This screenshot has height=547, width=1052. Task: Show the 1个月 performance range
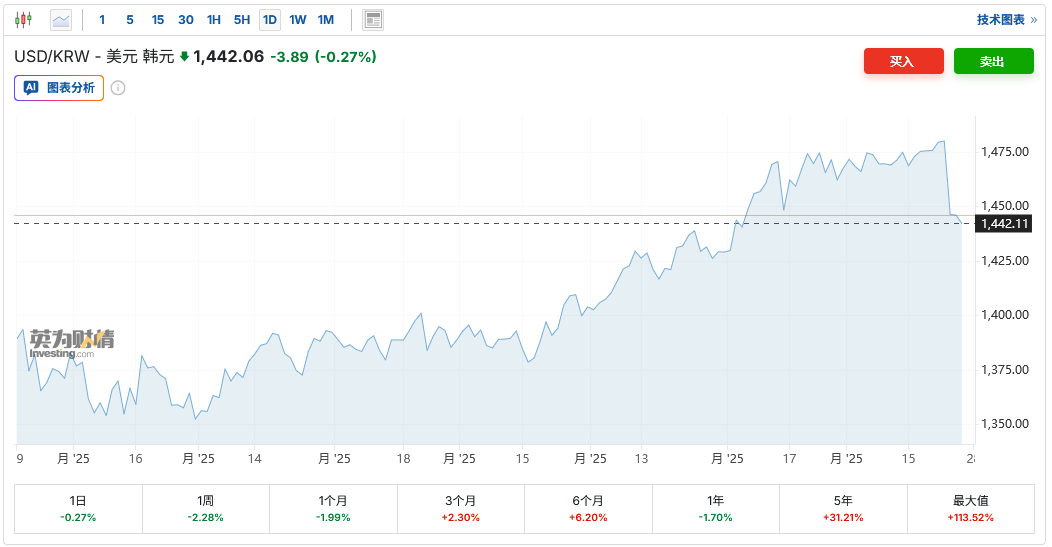point(334,508)
